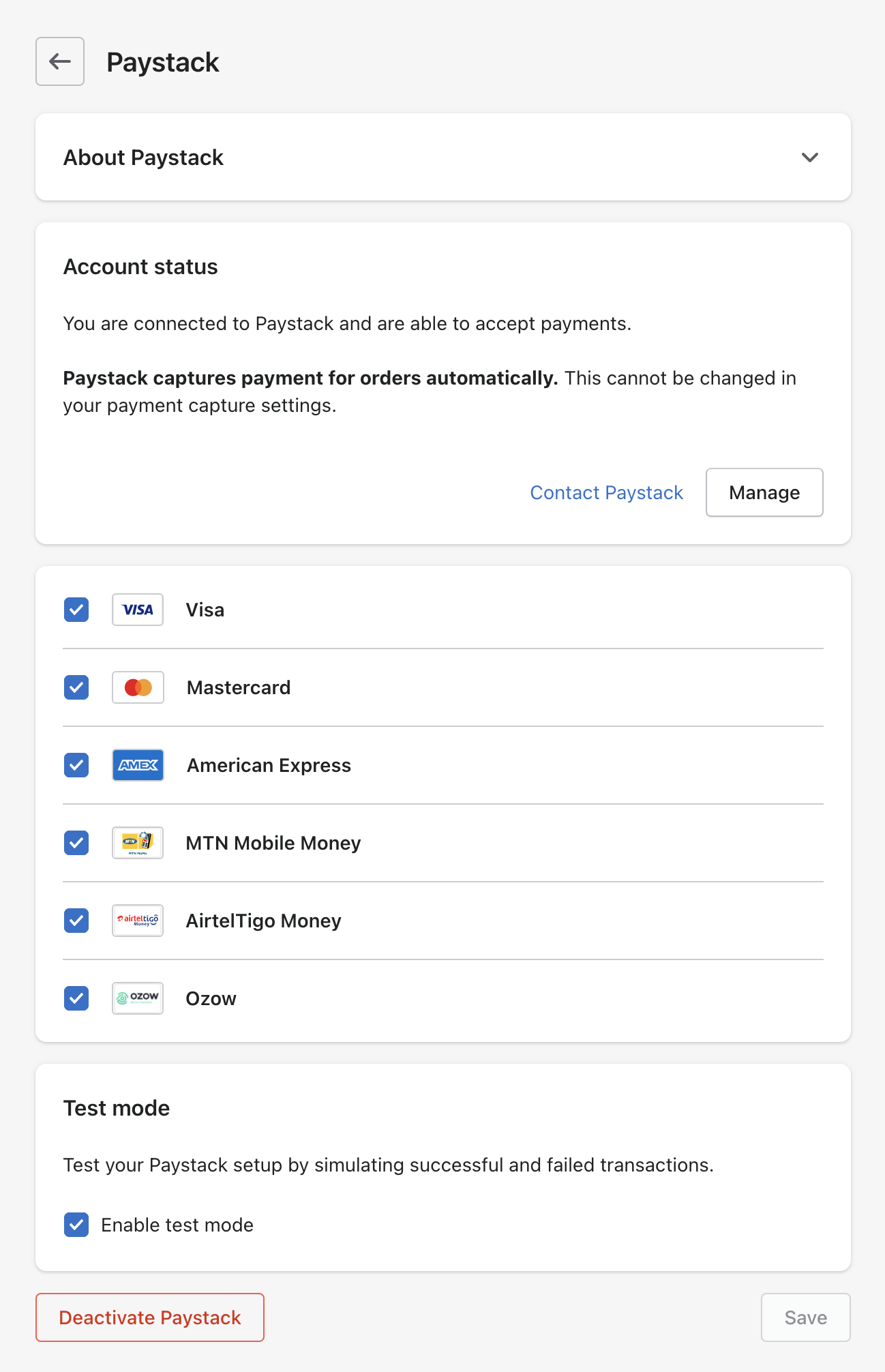Viewport: 885px width, 1372px height.
Task: Go back using the arrow button
Action: (60, 61)
